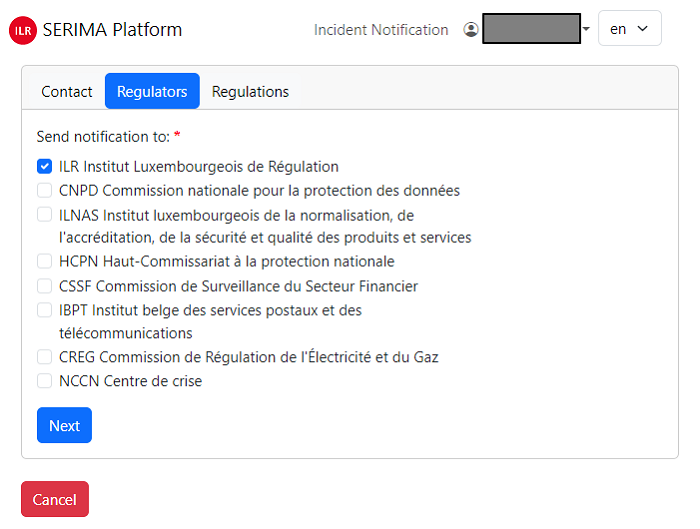The image size is (700, 529).
Task: Open the Regulations tab
Action: pos(250,92)
